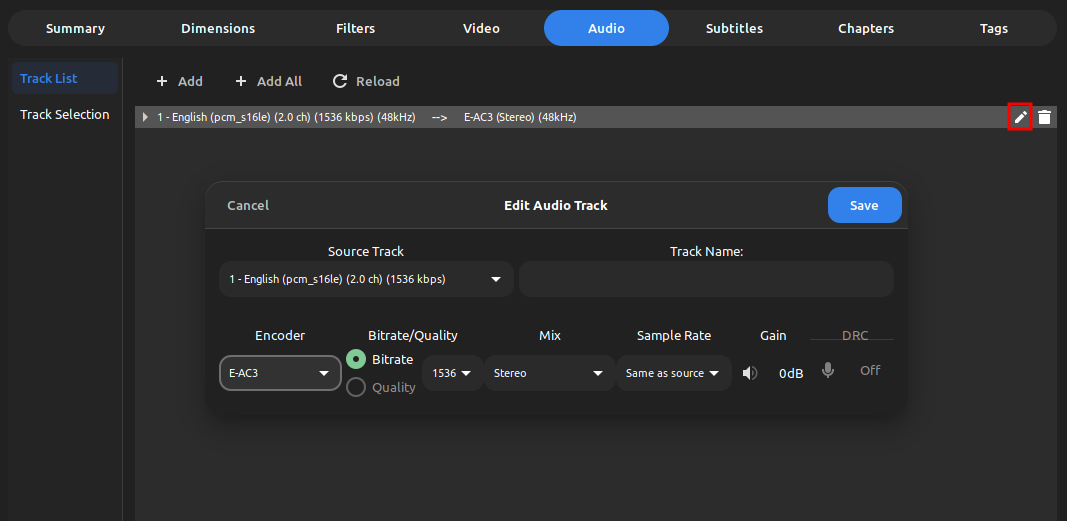
Task: Toggle DRC Off value
Action: [870, 371]
